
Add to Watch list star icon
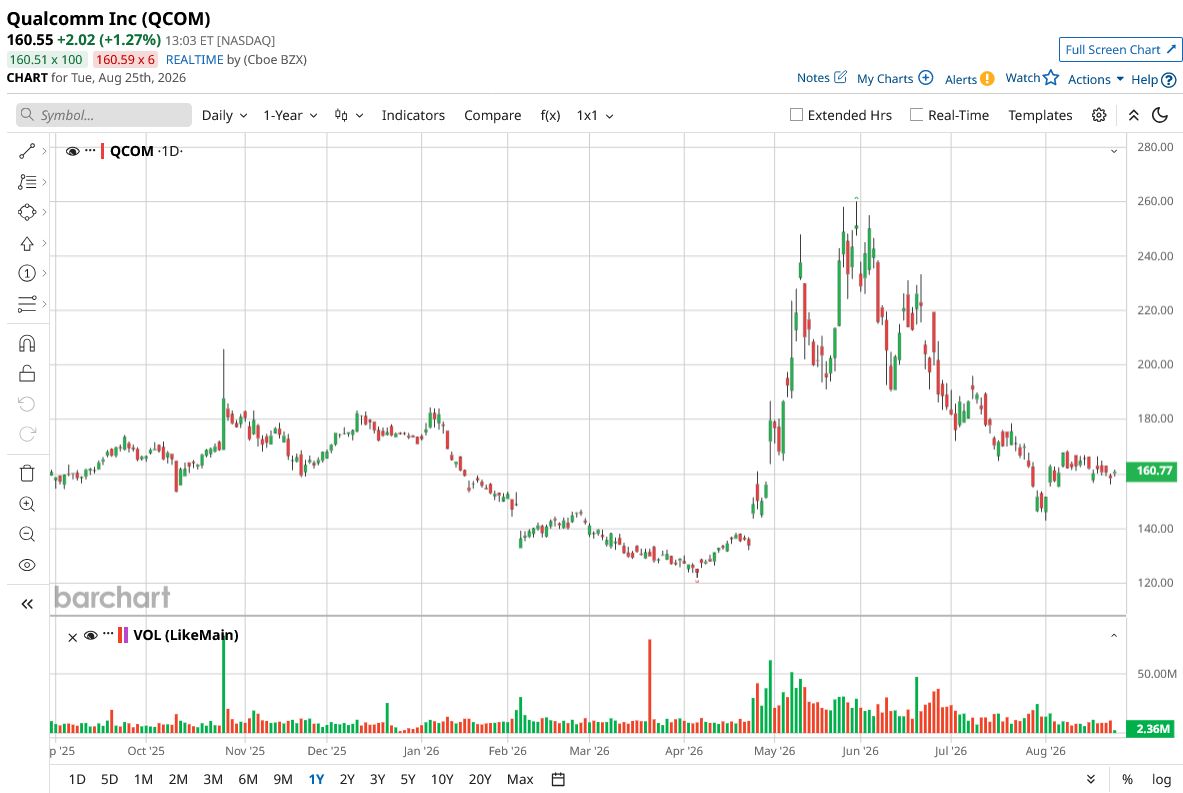point(1051,78)
